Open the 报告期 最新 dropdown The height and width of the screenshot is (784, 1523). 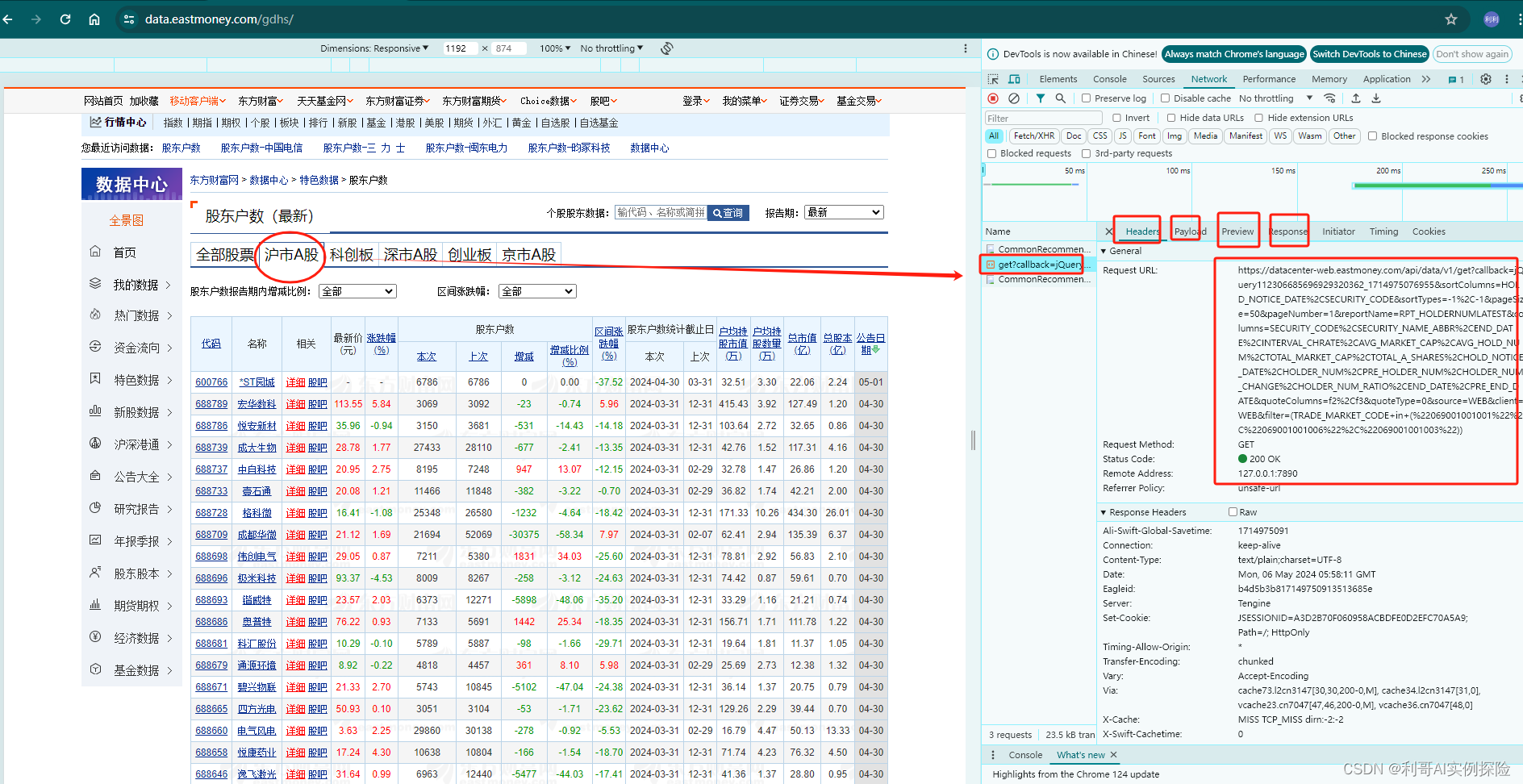point(844,212)
